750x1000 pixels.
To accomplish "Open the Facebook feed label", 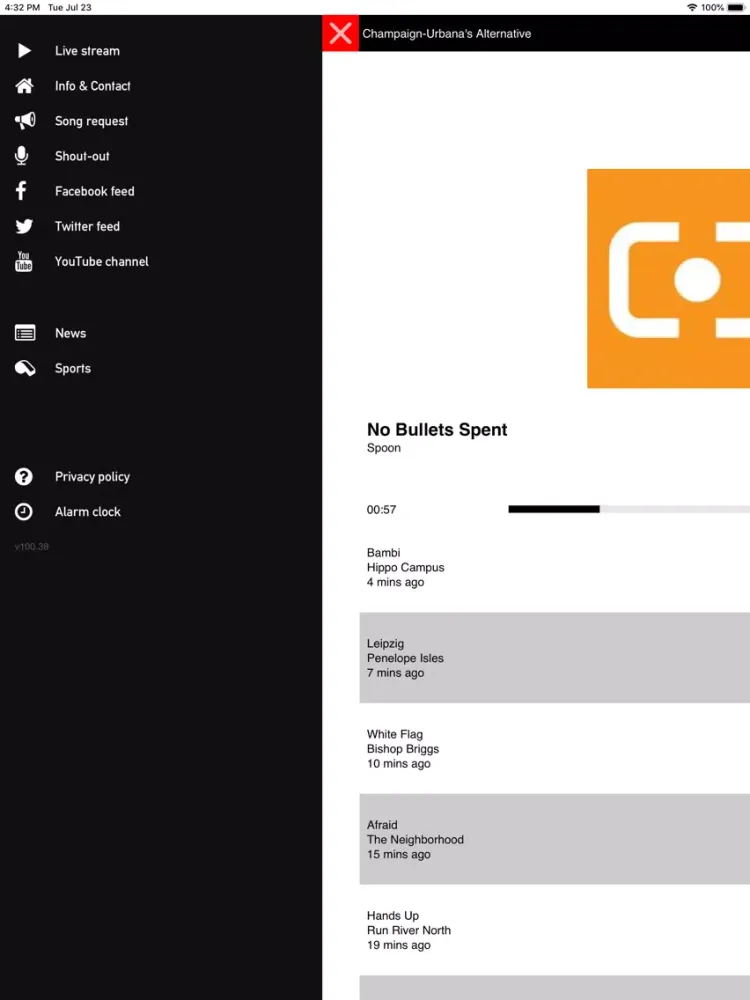I will pos(94,191).
